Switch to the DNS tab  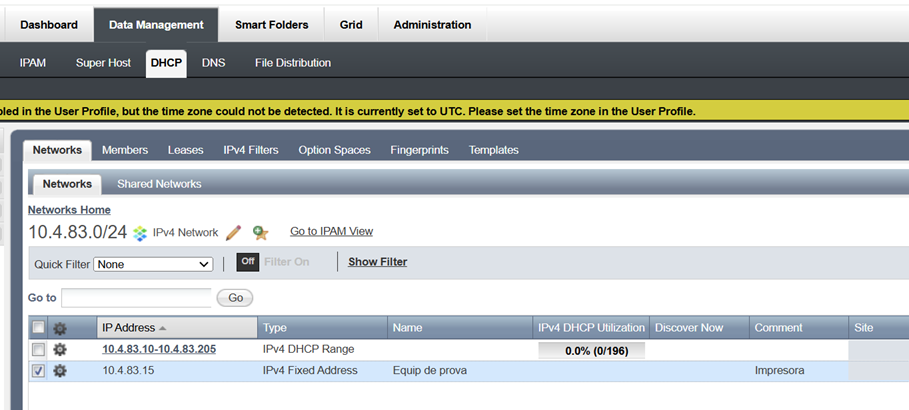[213, 63]
